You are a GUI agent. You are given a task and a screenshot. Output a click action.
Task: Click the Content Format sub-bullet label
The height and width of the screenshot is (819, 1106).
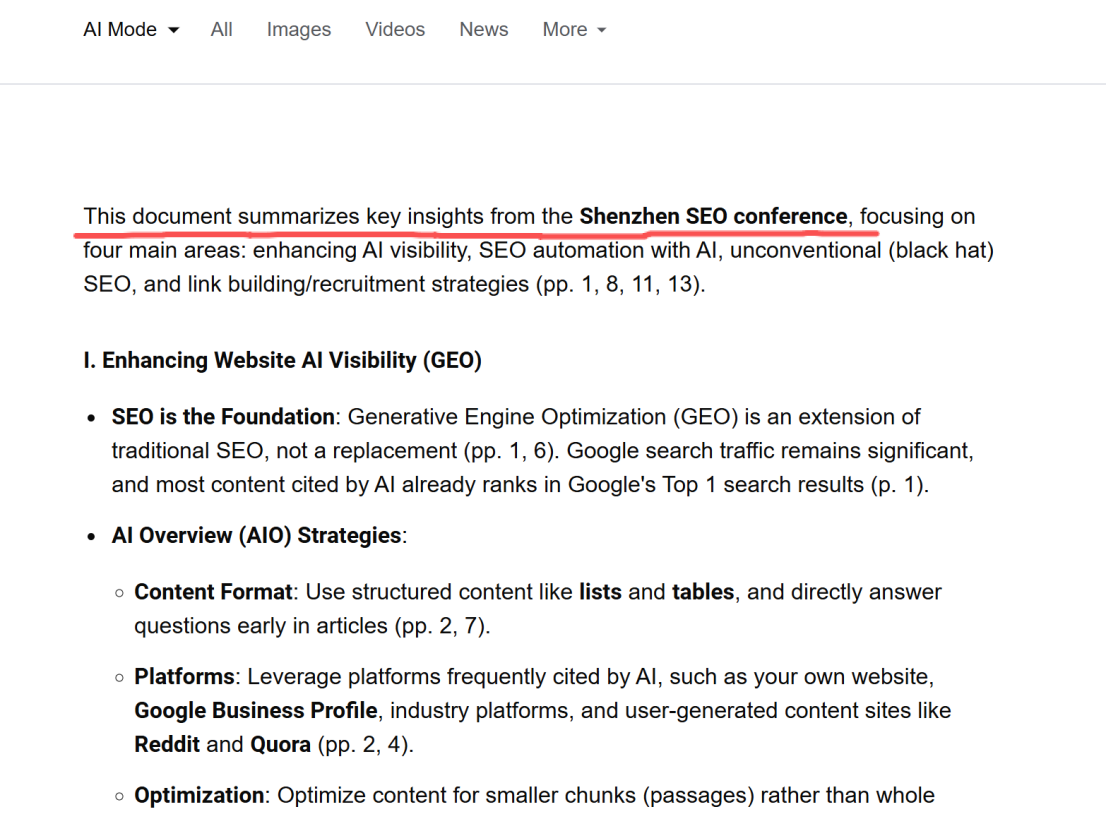(x=213, y=592)
